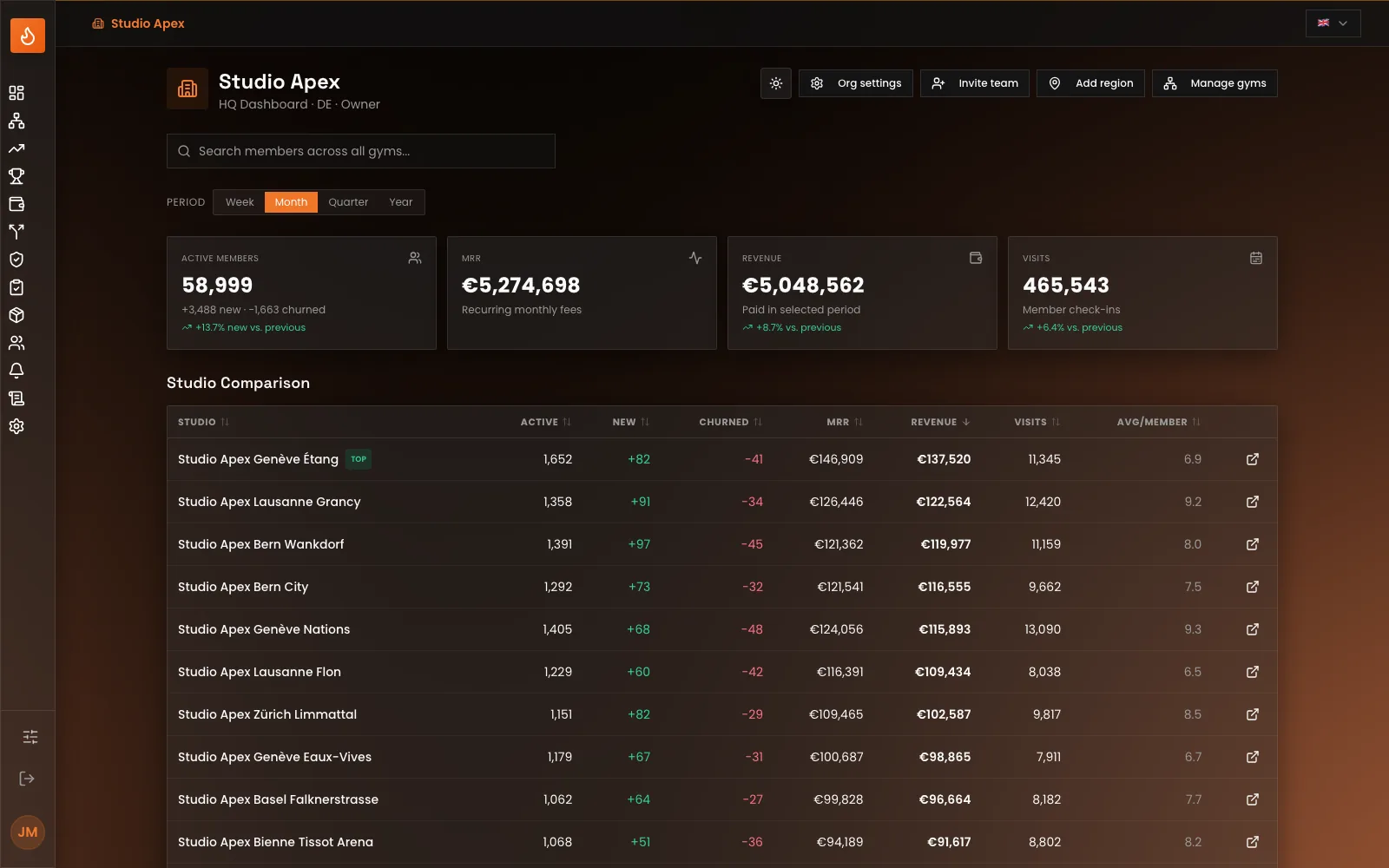This screenshot has height=868, width=1389.
Task: Click the Studio Apex breadcrumb link
Action: [x=138, y=23]
